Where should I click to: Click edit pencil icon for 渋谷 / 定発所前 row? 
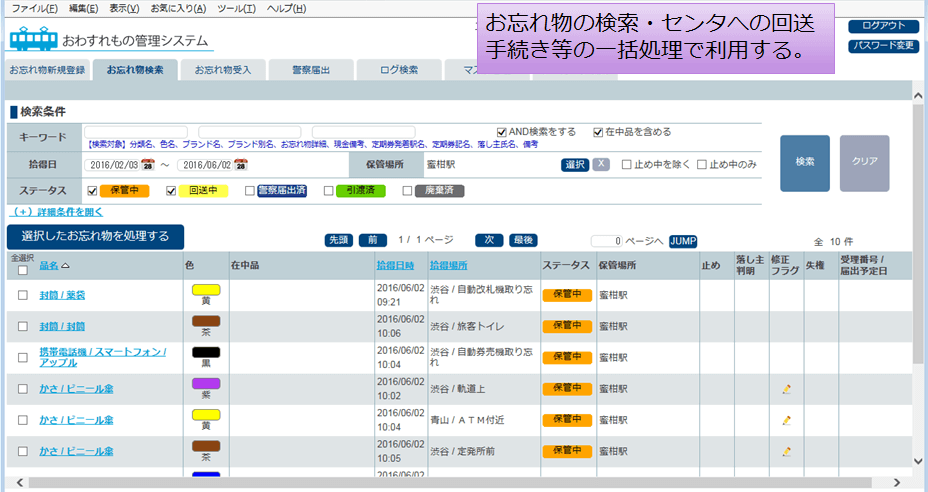pyautogui.click(x=787, y=451)
